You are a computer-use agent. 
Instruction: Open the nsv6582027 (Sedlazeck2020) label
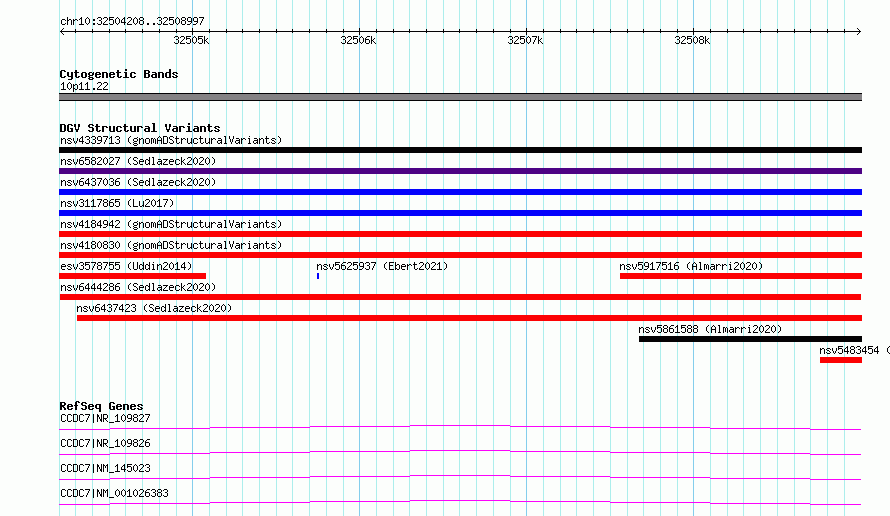[138, 161]
